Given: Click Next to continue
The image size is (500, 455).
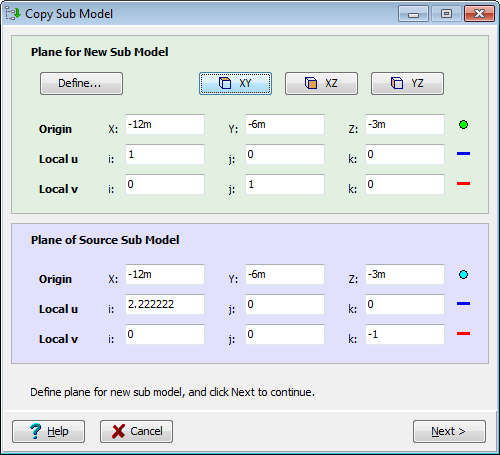Looking at the screenshot, I should tap(449, 431).
